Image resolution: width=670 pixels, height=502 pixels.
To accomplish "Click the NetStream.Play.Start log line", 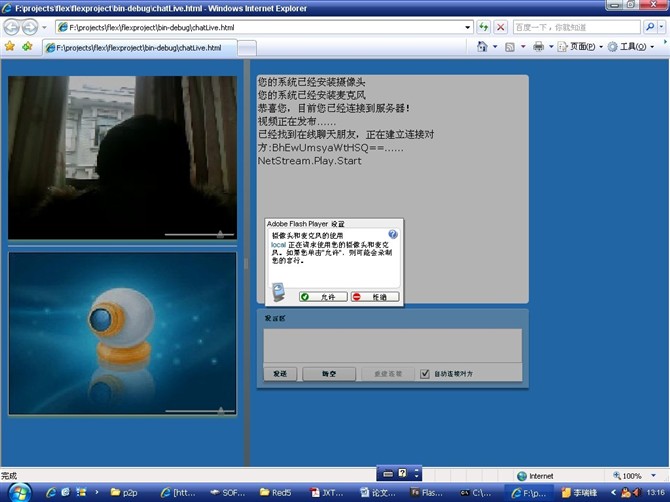I will pos(310,161).
